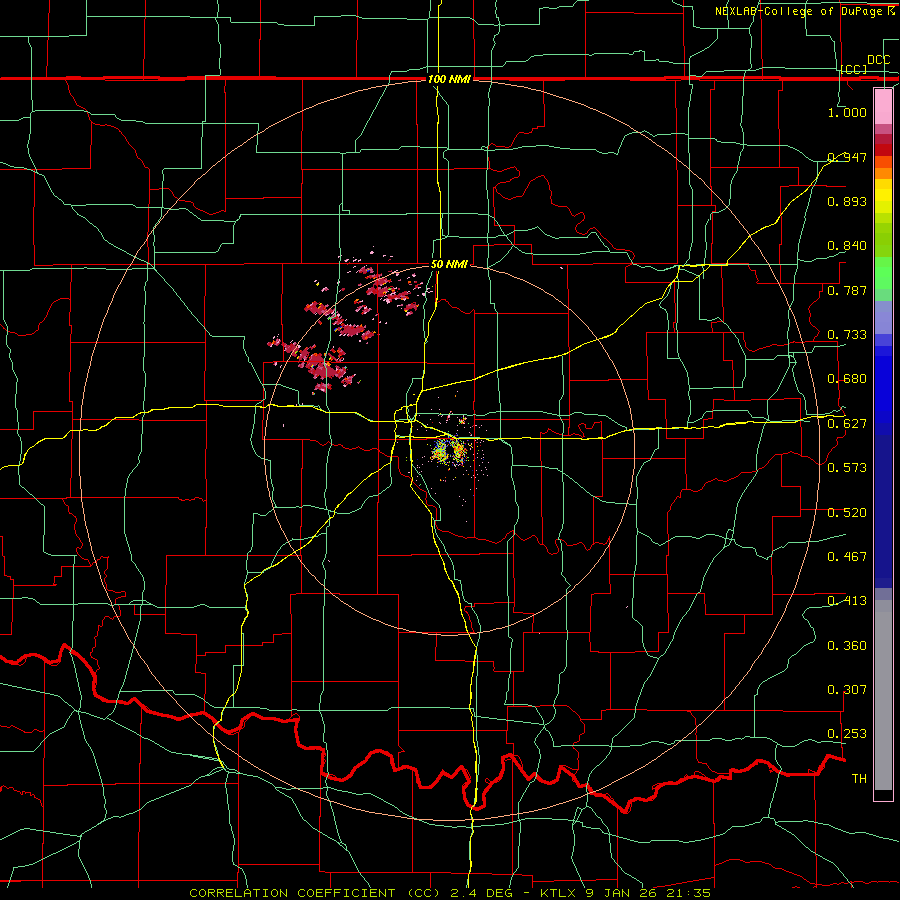Select the 0.520 legend value
The width and height of the screenshot is (900, 900).
coord(847,513)
